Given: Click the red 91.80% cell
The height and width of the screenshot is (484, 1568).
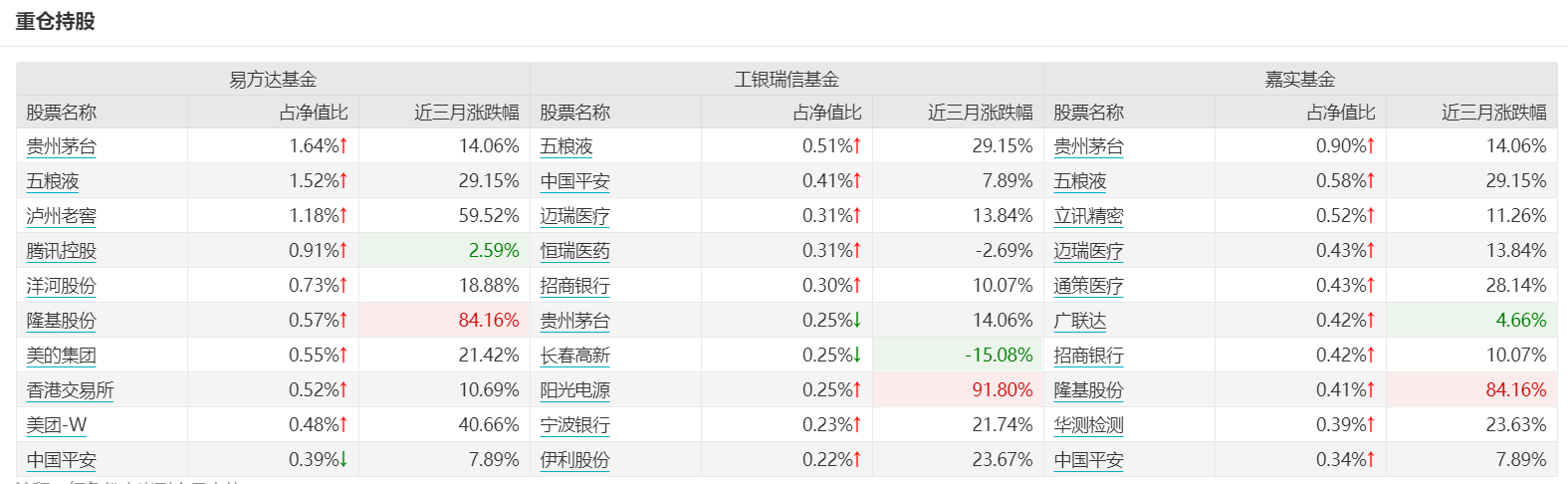Looking at the screenshot, I should coord(958,389).
